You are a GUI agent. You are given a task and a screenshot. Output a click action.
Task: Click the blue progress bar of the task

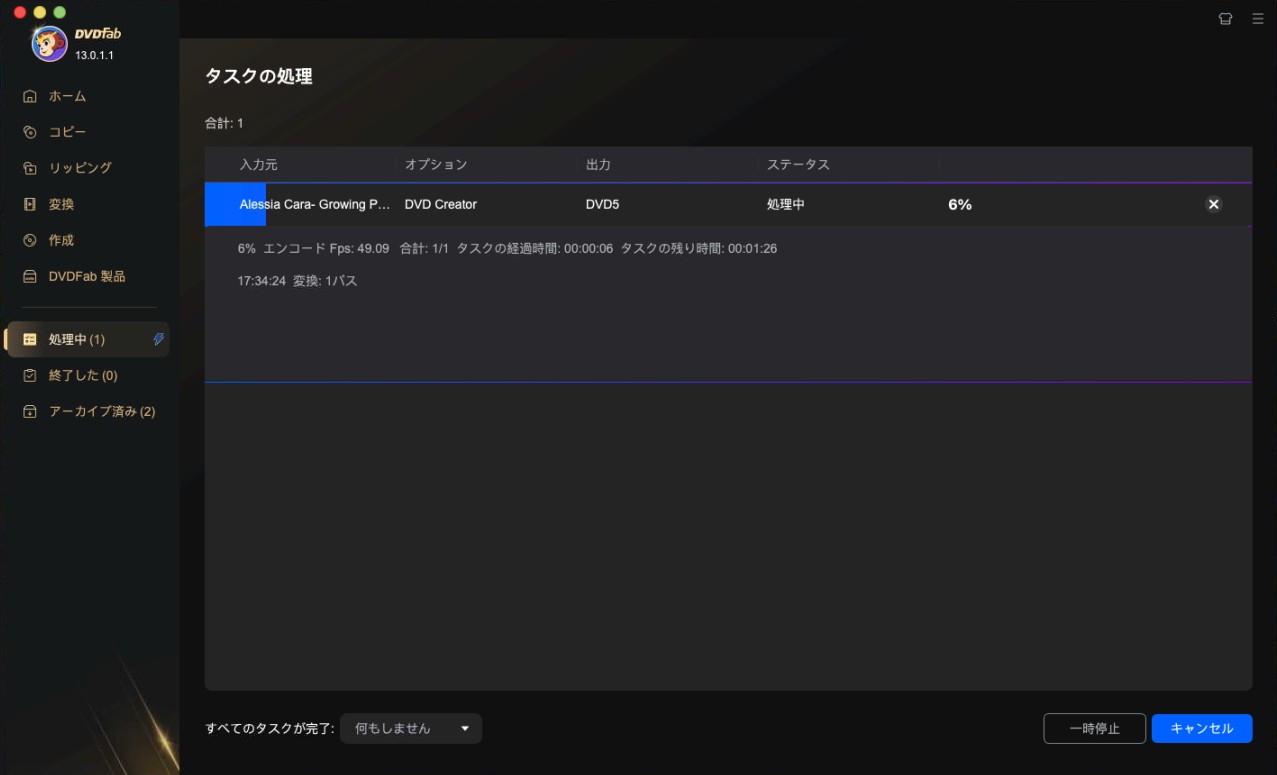point(235,204)
